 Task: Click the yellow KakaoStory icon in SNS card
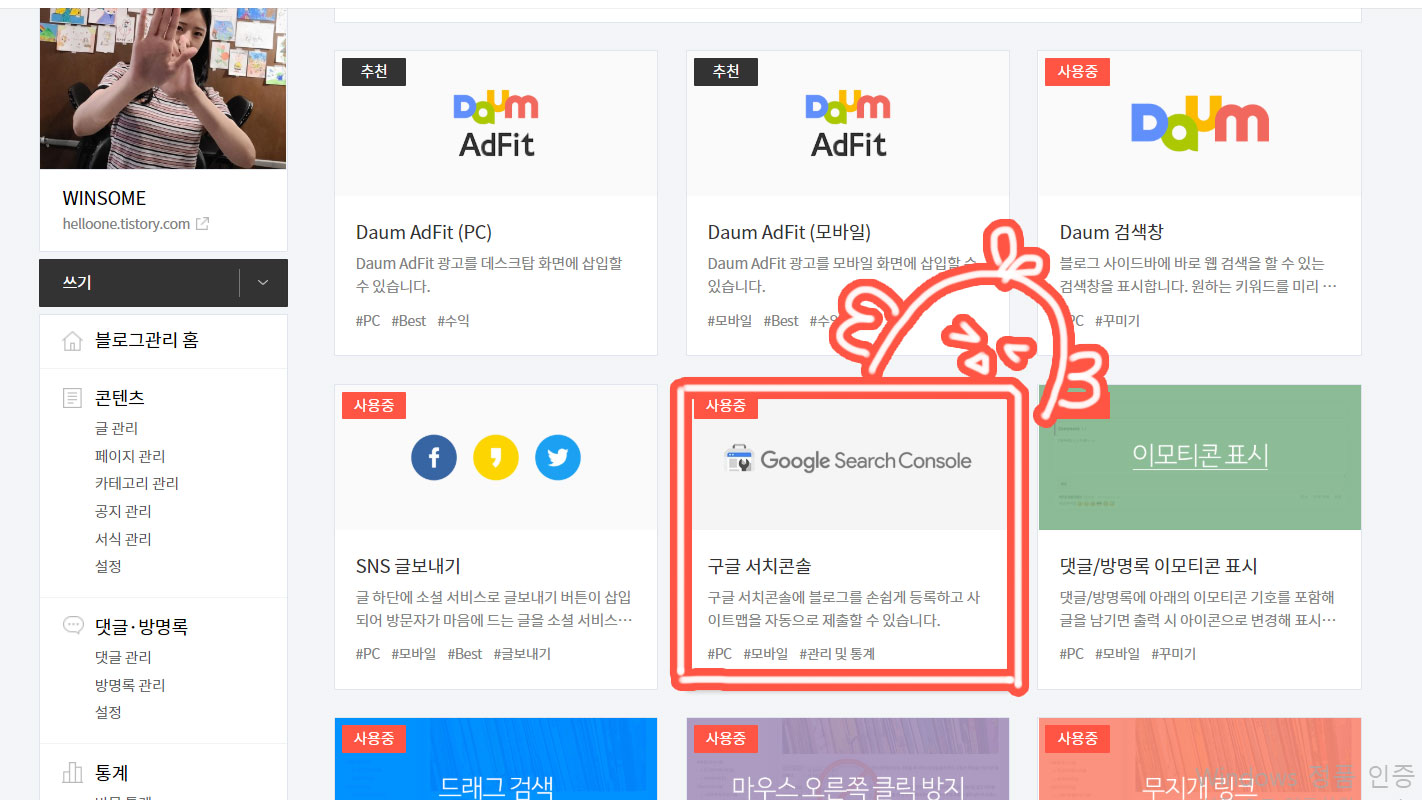pyautogui.click(x=496, y=458)
